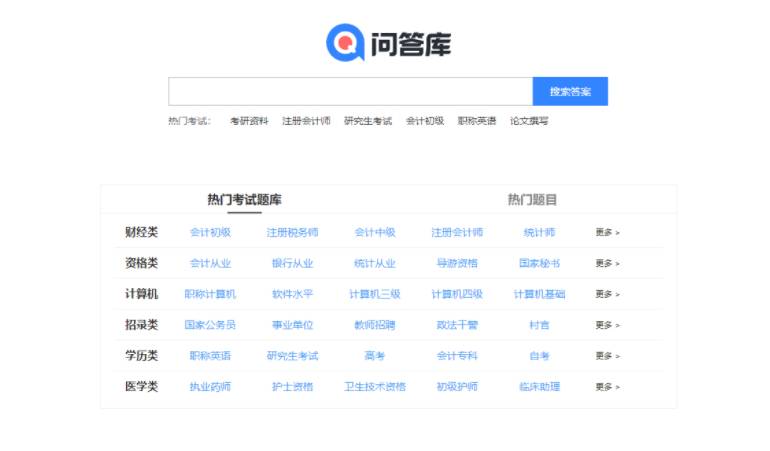Expand 更多 for the 资格类 row
This screenshot has height=451, width=770.
tap(607, 263)
